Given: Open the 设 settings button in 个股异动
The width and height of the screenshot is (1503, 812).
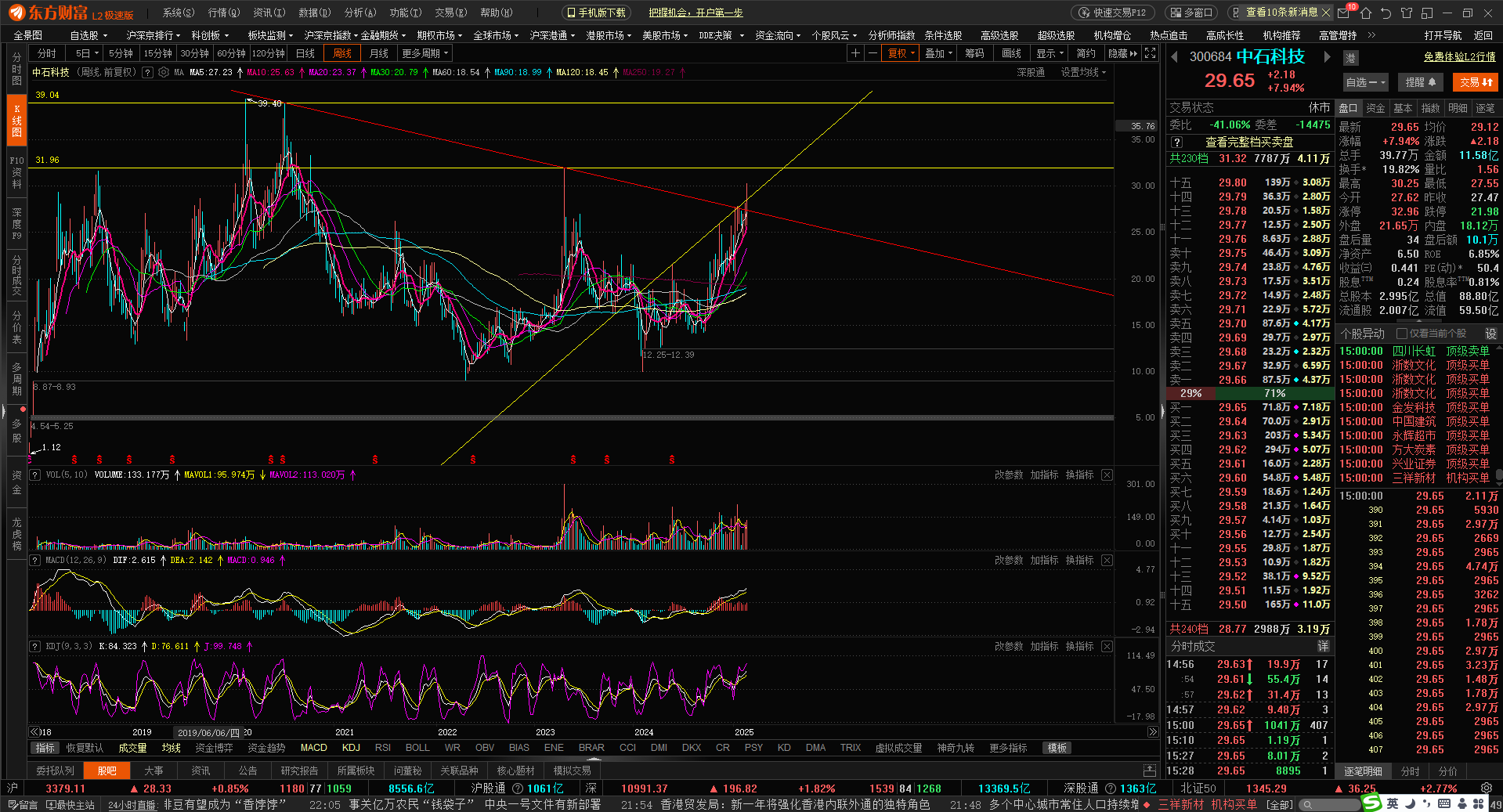Looking at the screenshot, I should click(1490, 334).
